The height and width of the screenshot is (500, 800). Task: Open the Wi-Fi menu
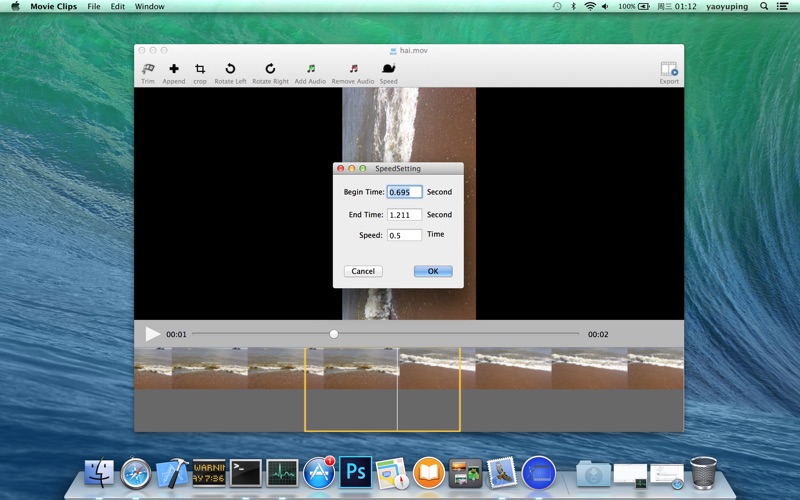590,6
